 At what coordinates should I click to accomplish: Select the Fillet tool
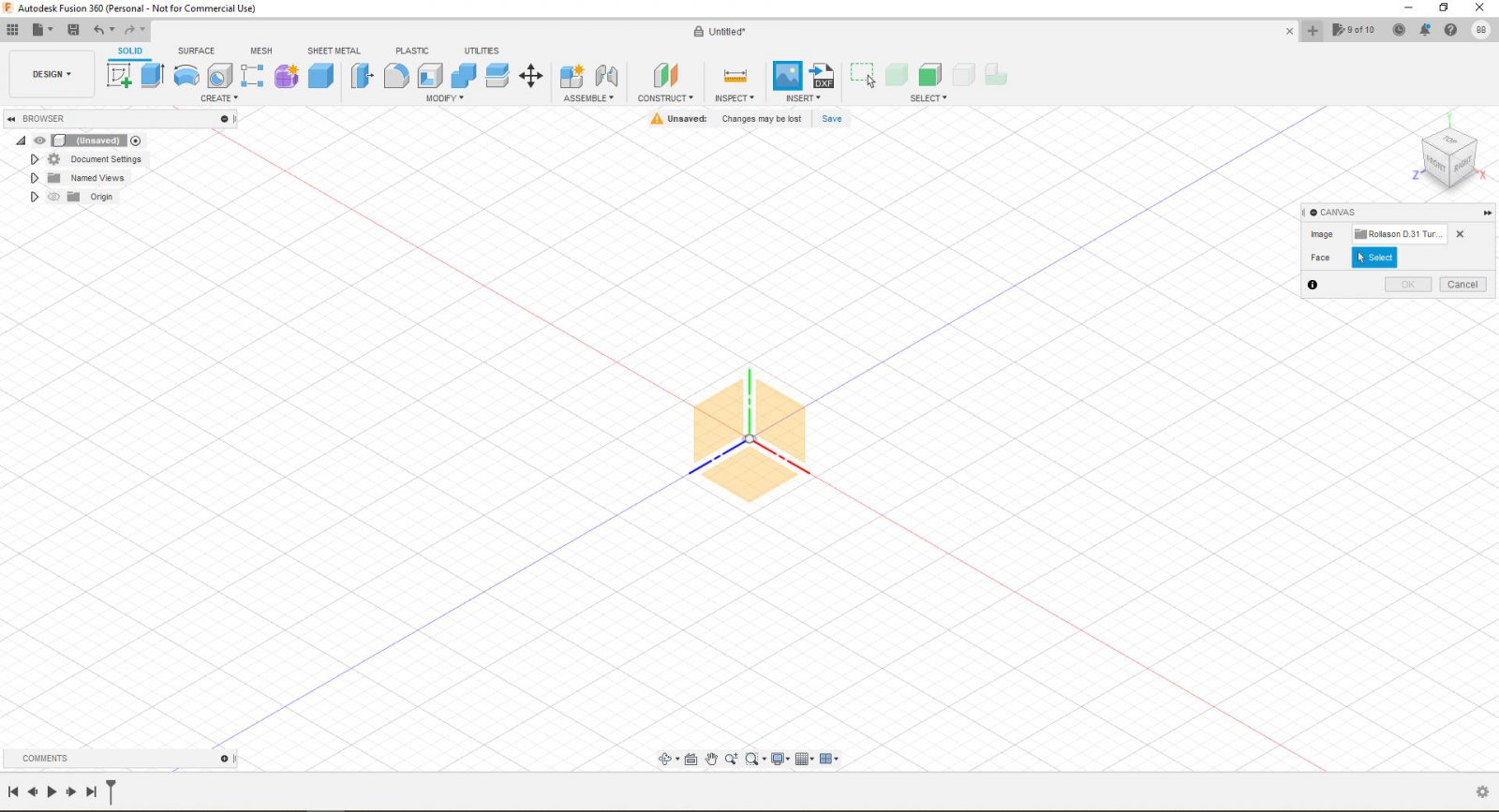click(396, 76)
